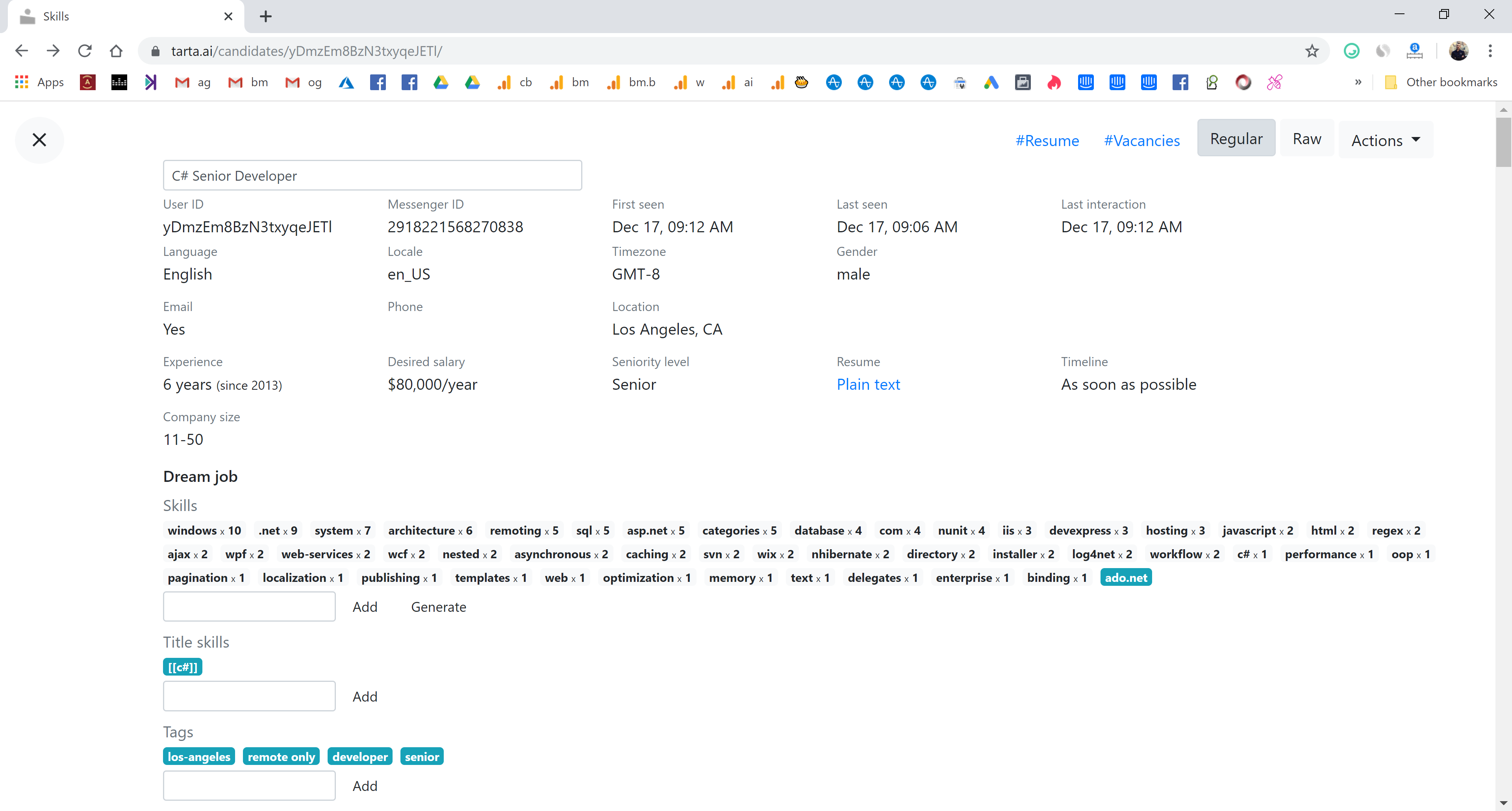Open the Plain text resume link
Image resolution: width=1512 pixels, height=811 pixels.
tap(867, 384)
